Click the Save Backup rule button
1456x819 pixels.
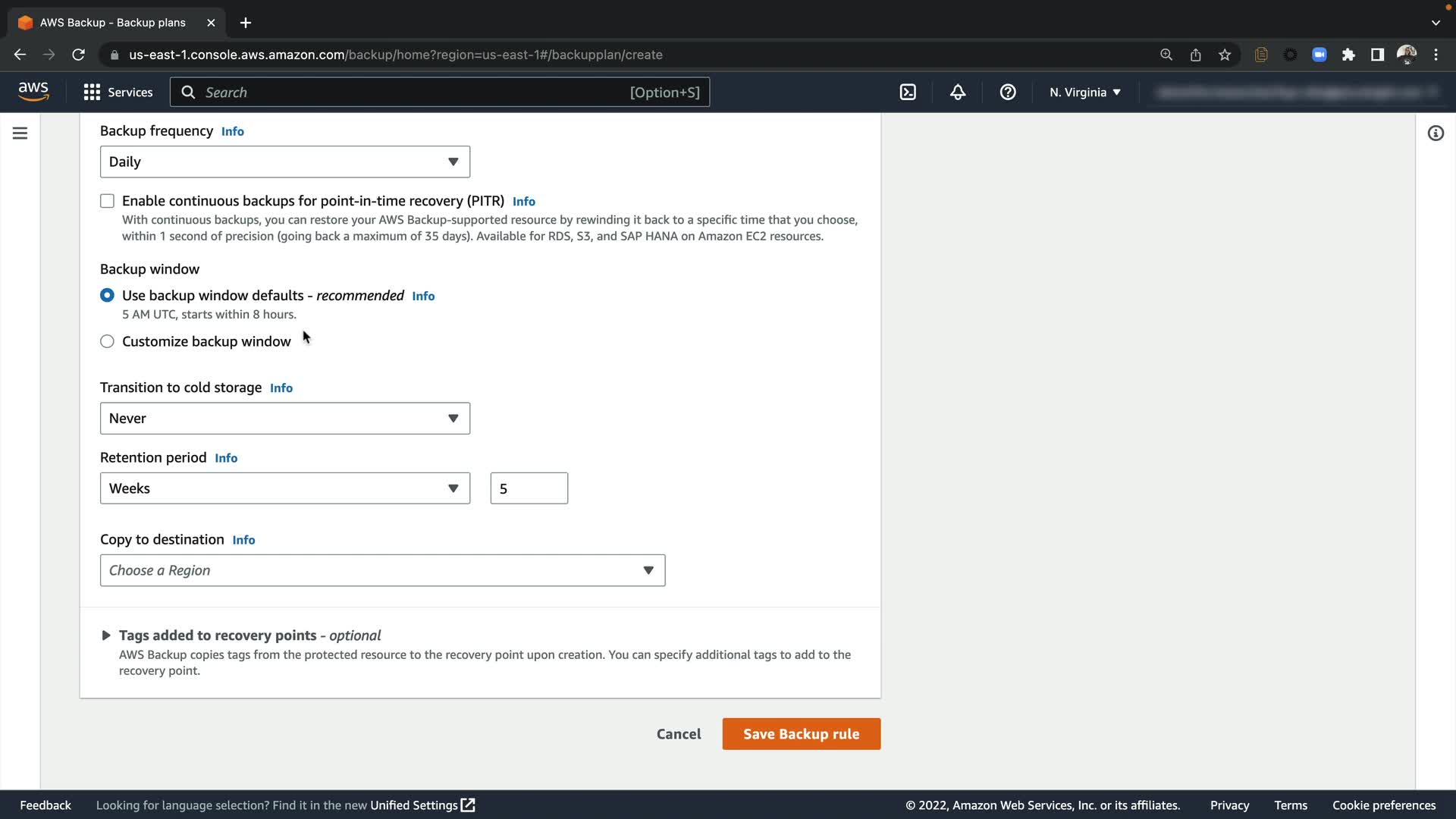point(801,734)
